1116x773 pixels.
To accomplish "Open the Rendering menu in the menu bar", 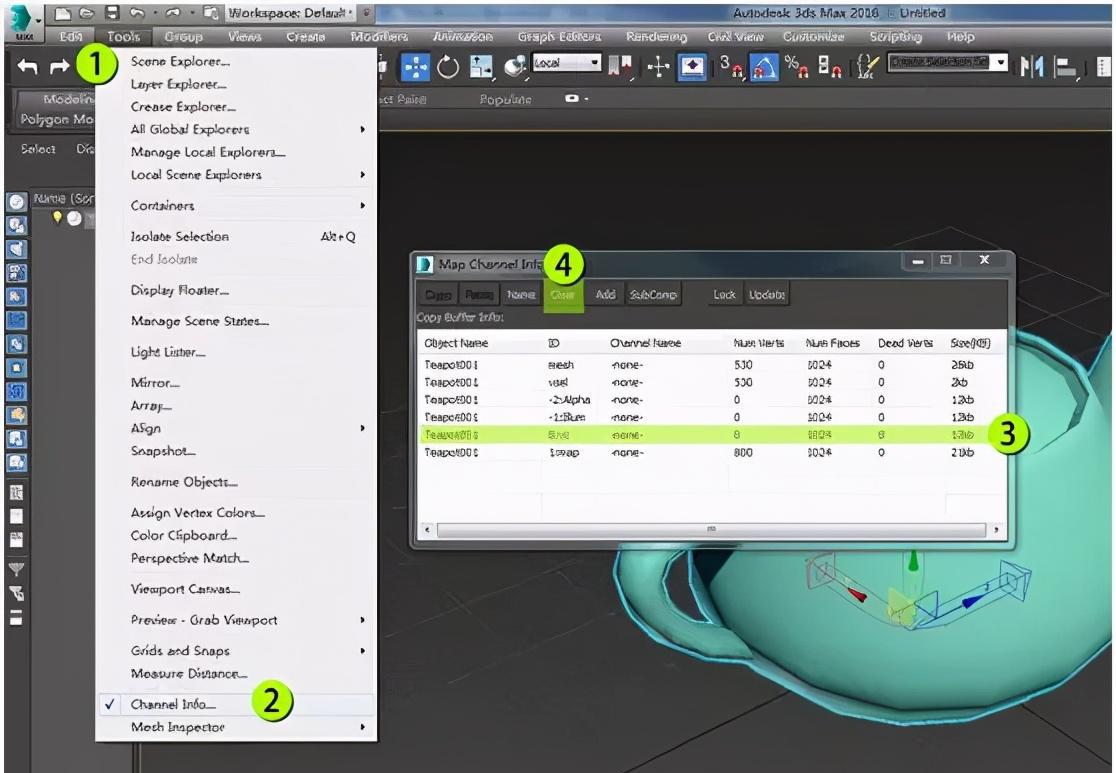I will [656, 36].
